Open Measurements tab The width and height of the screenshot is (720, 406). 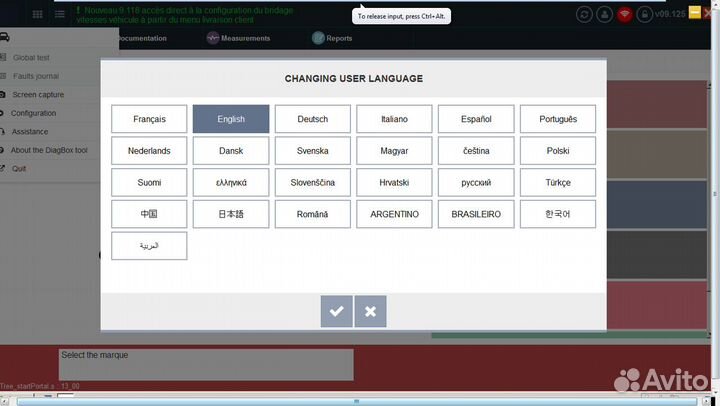238,38
